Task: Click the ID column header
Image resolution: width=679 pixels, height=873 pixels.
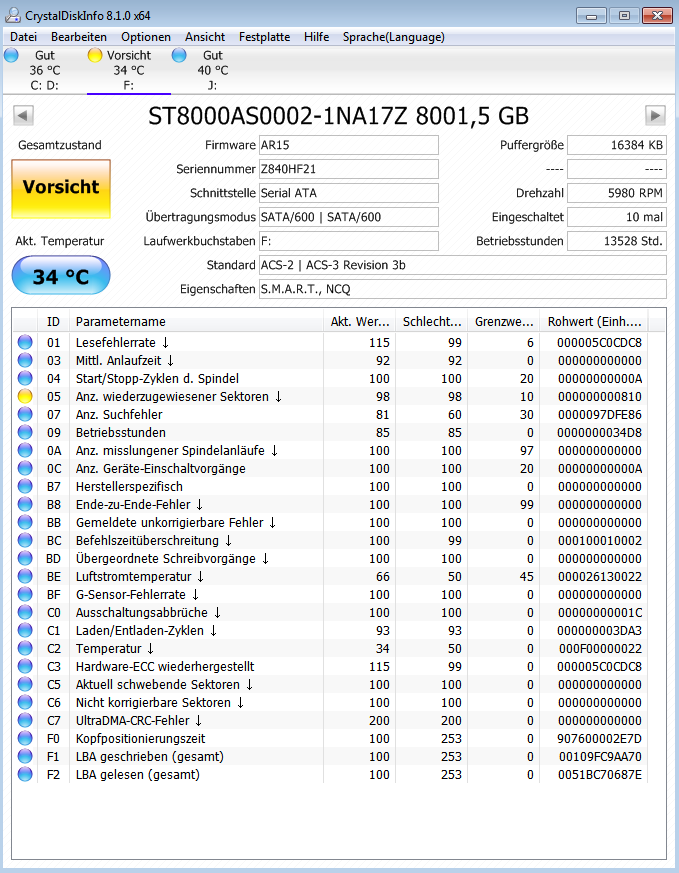Action: [53, 322]
